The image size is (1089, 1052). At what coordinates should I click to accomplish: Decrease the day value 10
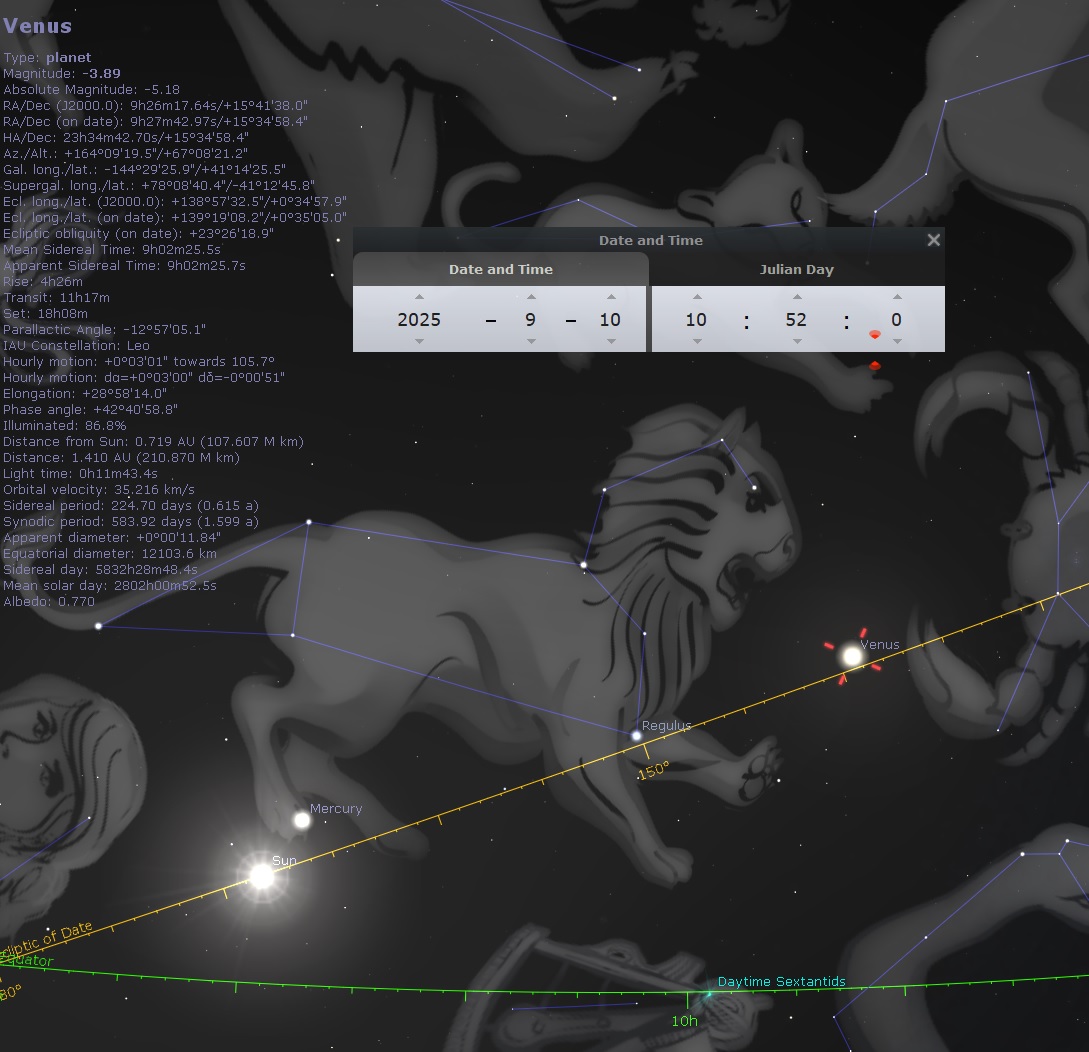(611, 341)
